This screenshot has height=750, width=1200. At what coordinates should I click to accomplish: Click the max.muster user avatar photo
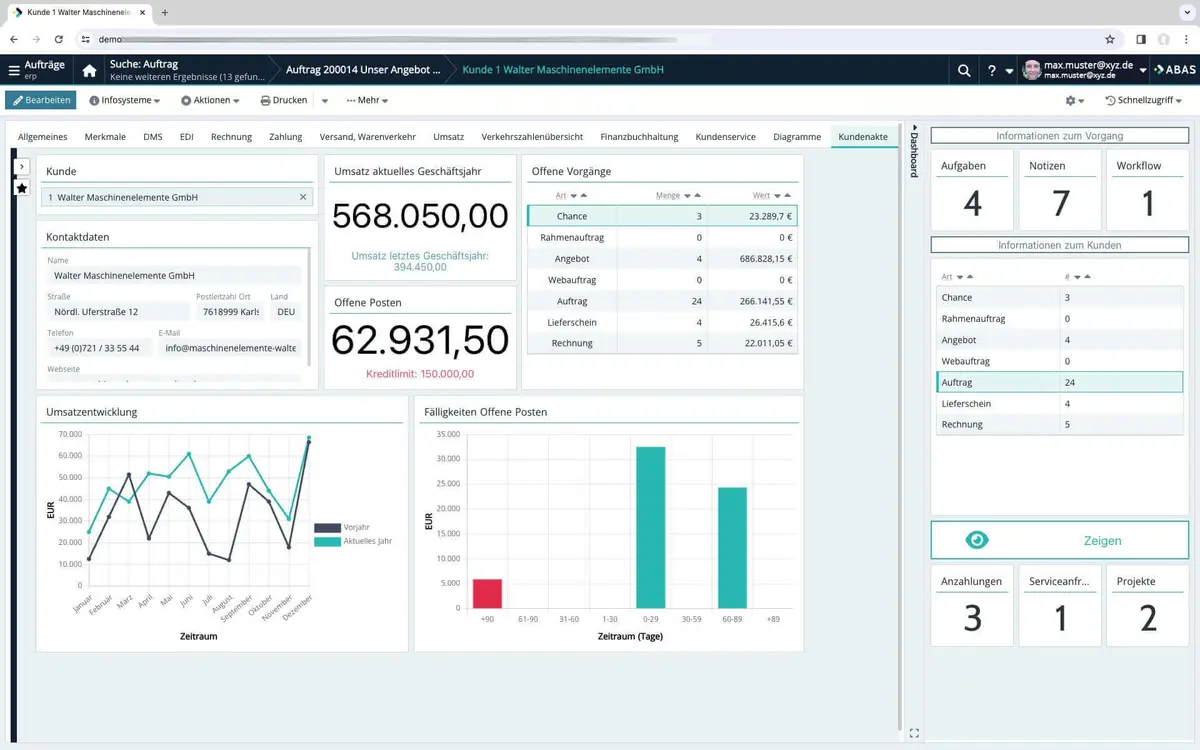click(x=1032, y=70)
